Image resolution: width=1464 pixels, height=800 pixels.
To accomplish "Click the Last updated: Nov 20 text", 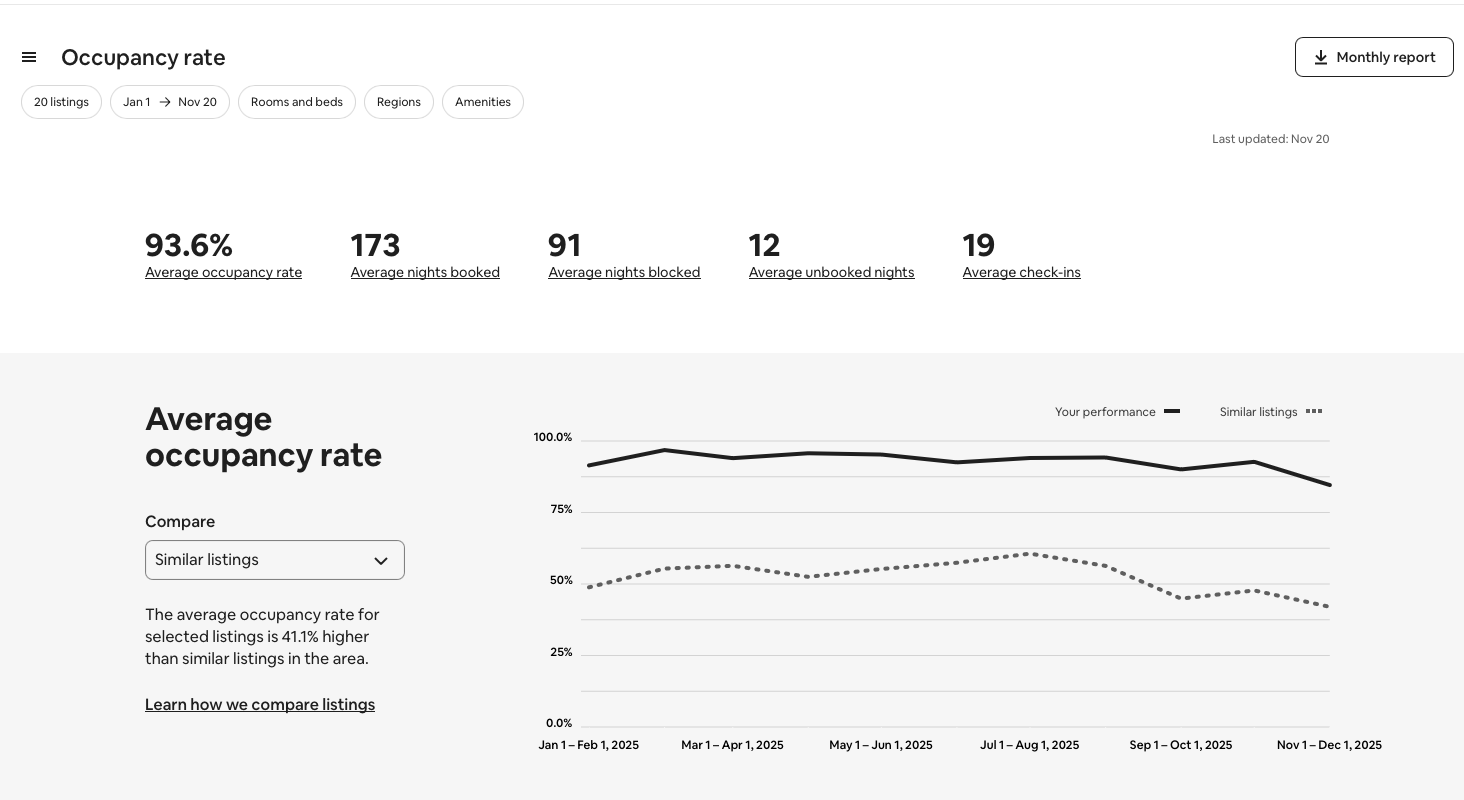I will (x=1271, y=139).
